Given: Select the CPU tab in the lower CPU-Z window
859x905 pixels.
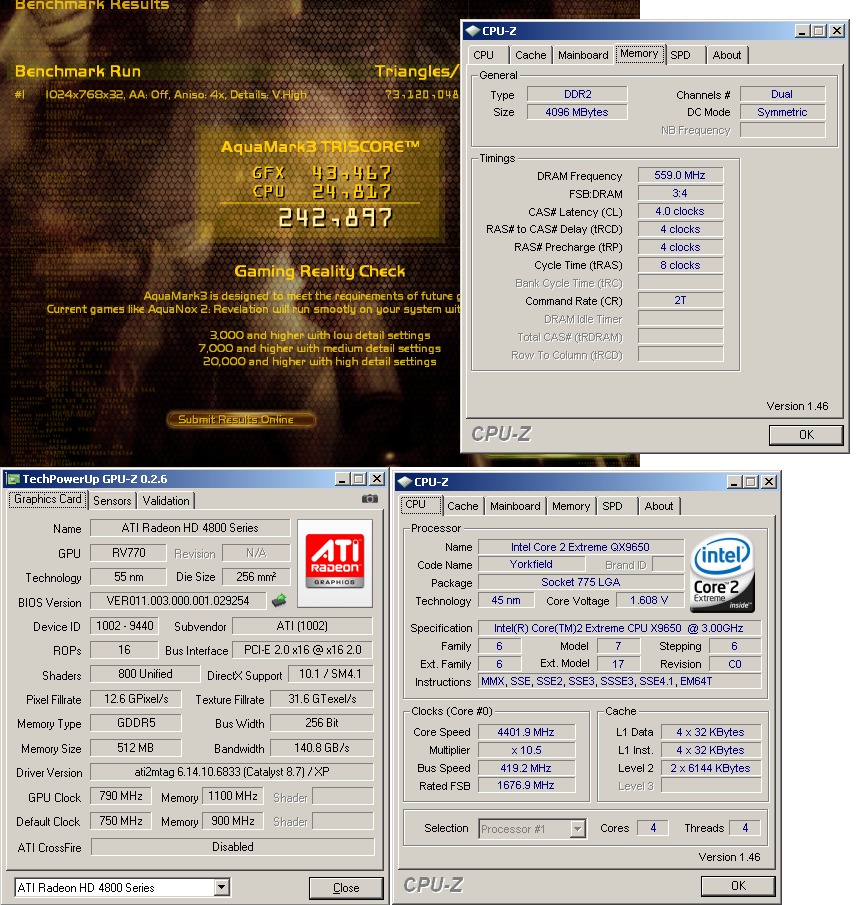Looking at the screenshot, I should pos(421,504).
